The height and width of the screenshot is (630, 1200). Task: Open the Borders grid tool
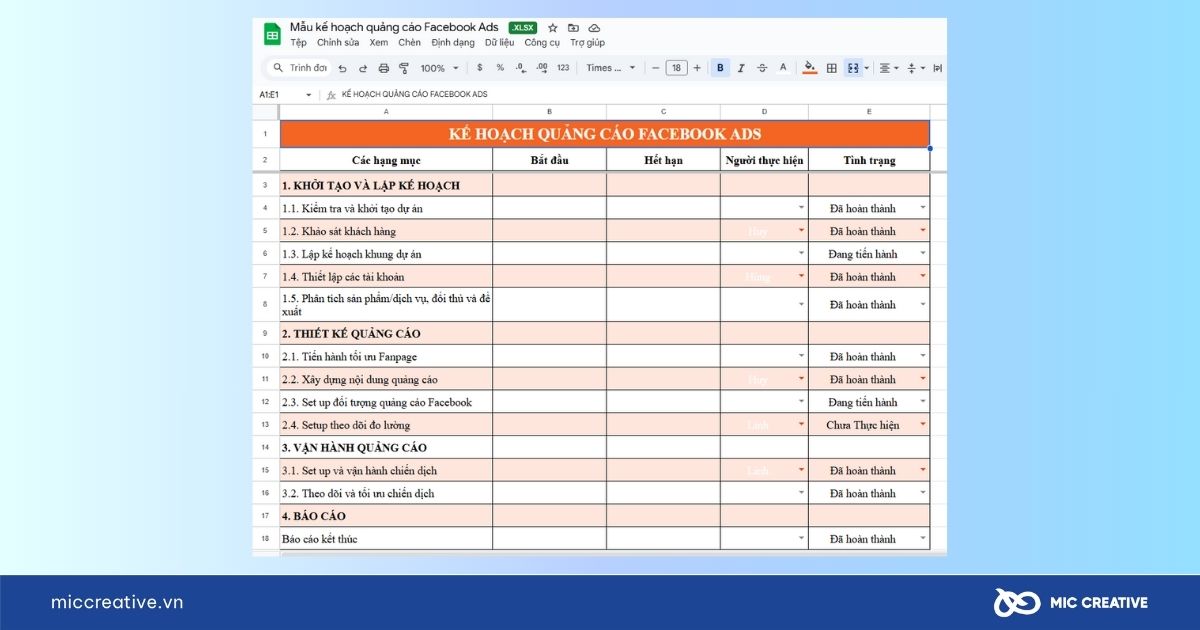832,68
